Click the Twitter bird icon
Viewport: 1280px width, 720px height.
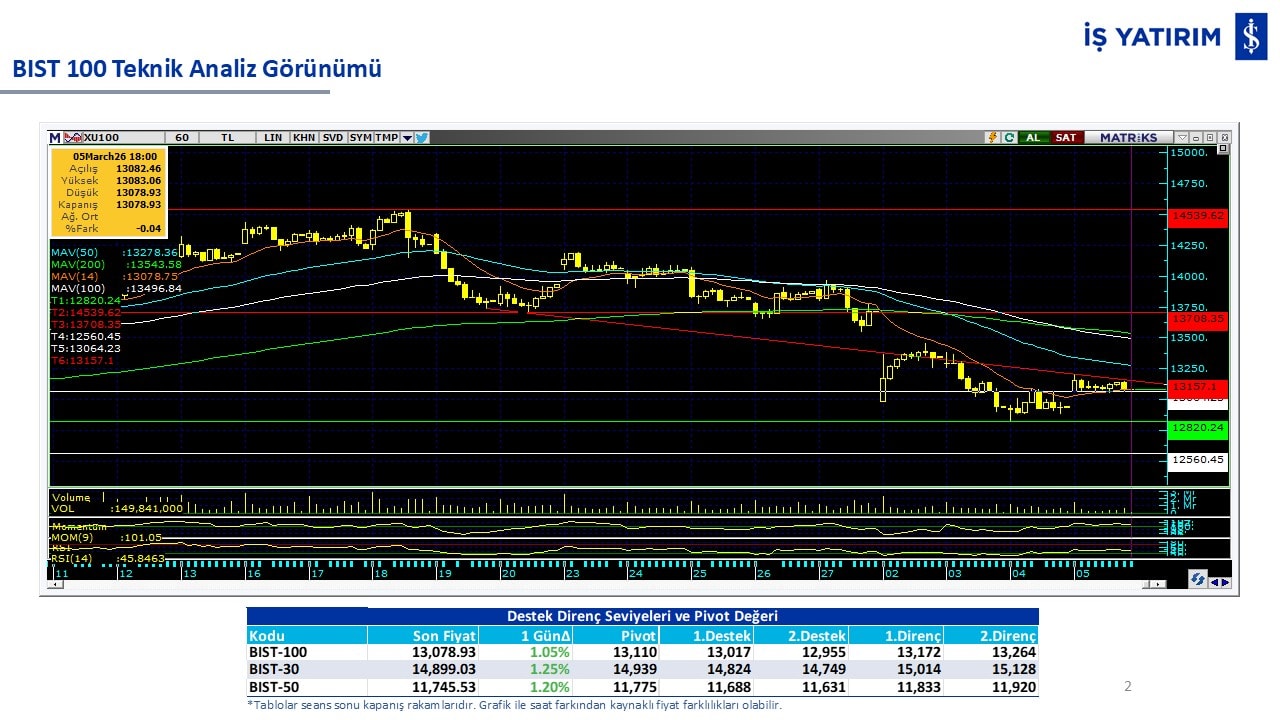(422, 137)
